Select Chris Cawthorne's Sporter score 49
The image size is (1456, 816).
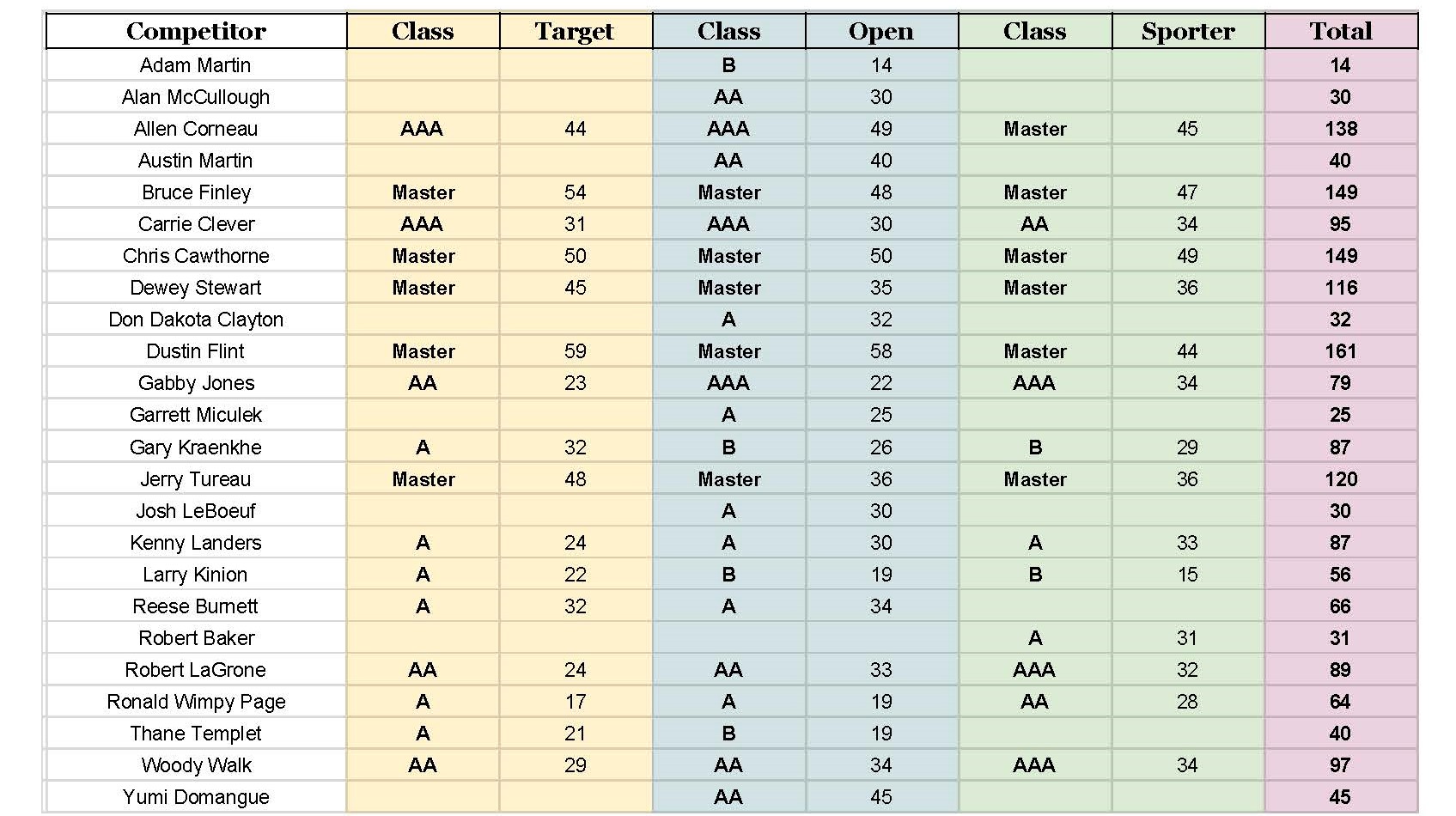1187,256
